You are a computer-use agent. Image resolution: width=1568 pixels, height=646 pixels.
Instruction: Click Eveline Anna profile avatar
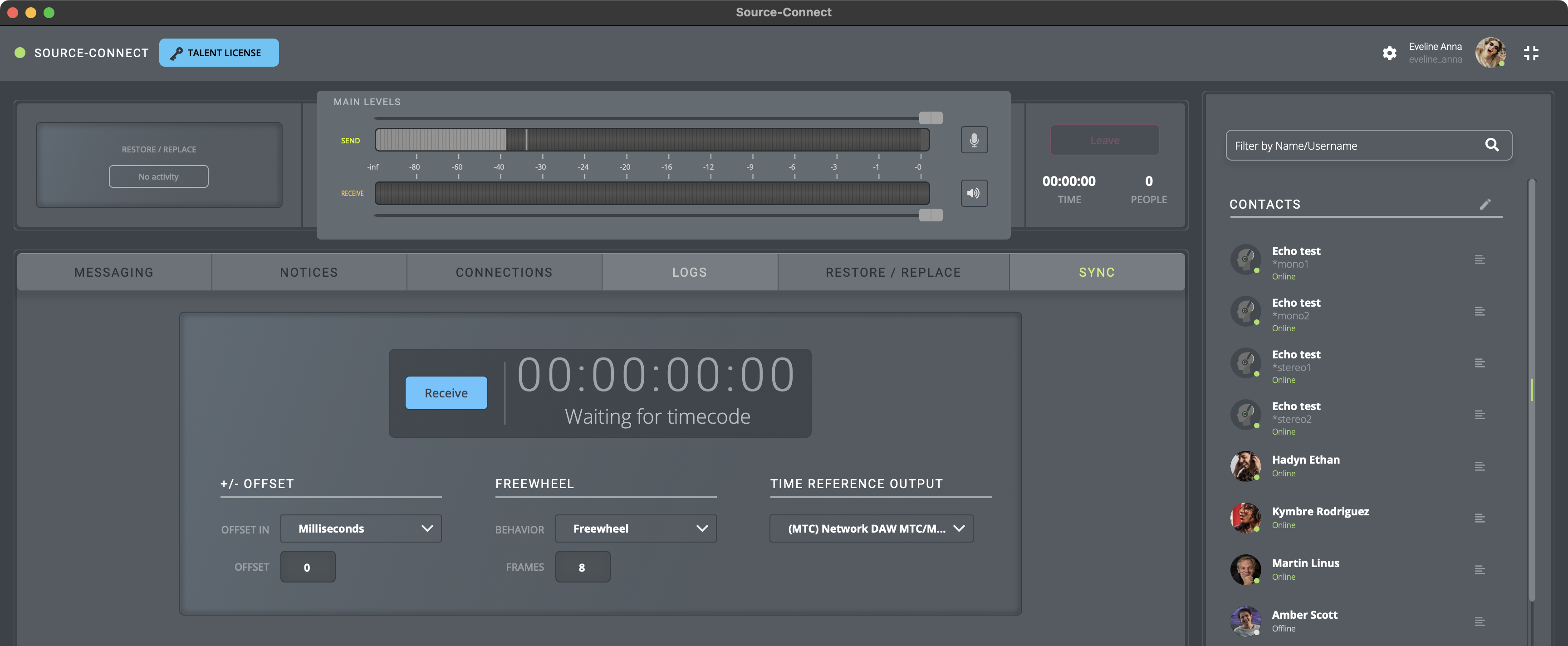tap(1490, 53)
